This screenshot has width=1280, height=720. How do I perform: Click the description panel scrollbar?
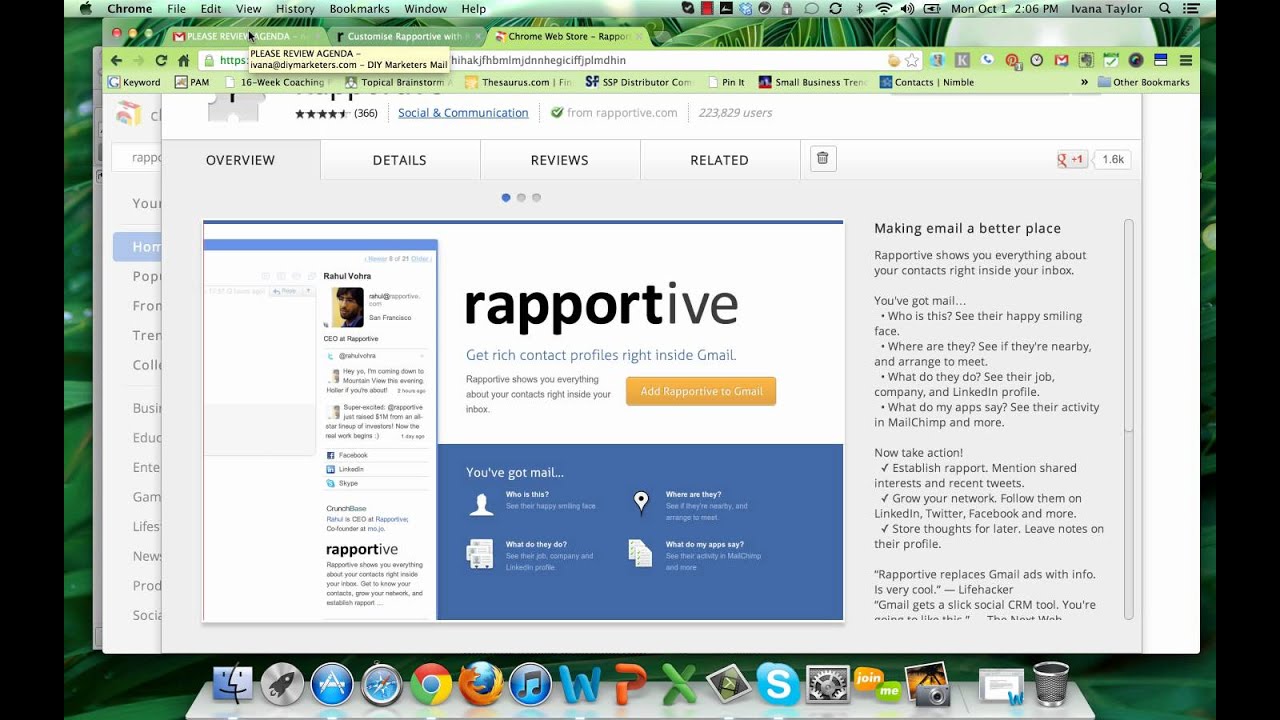pyautogui.click(x=1129, y=325)
